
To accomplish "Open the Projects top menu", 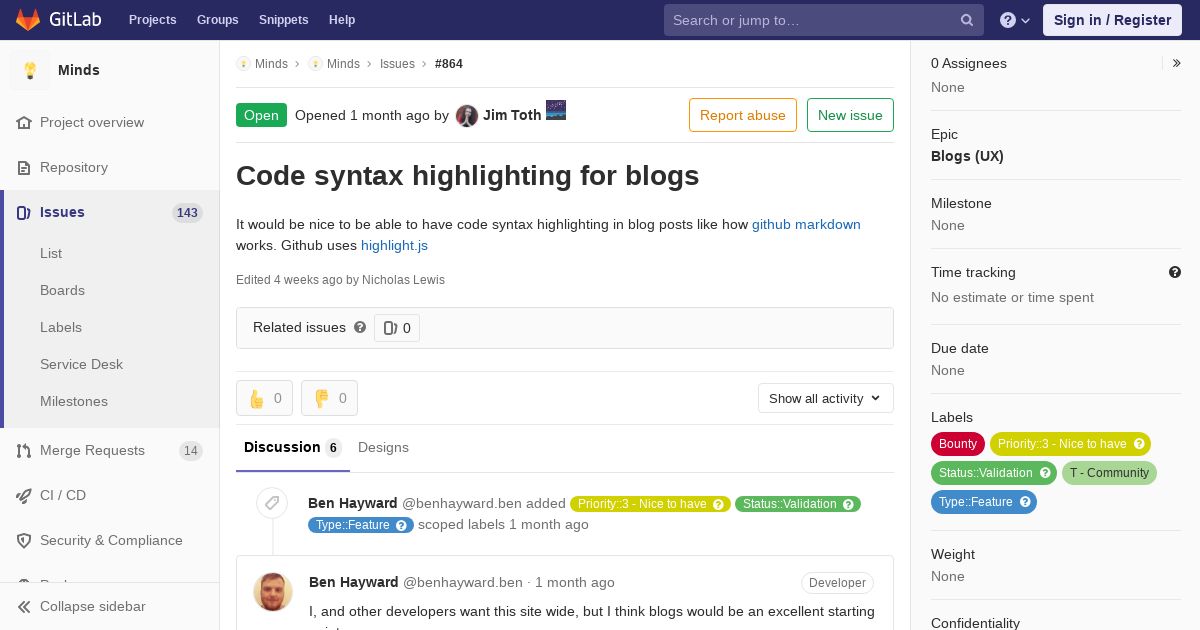I will coord(152,20).
